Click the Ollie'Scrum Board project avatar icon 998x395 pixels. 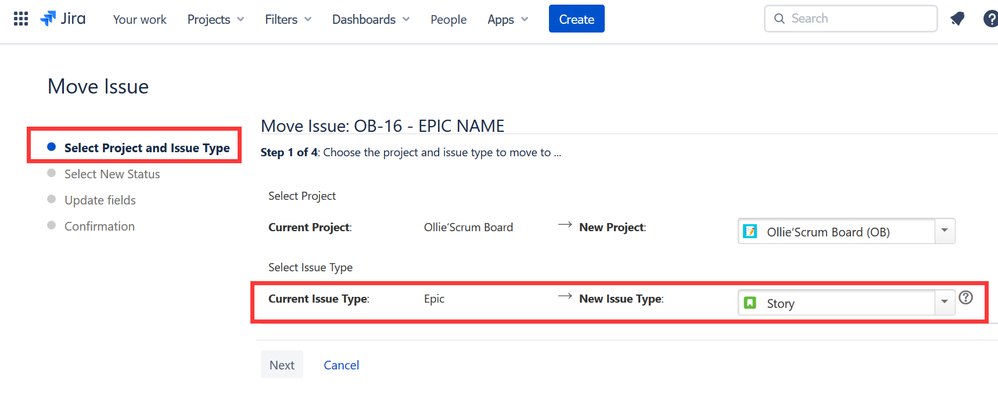click(750, 232)
